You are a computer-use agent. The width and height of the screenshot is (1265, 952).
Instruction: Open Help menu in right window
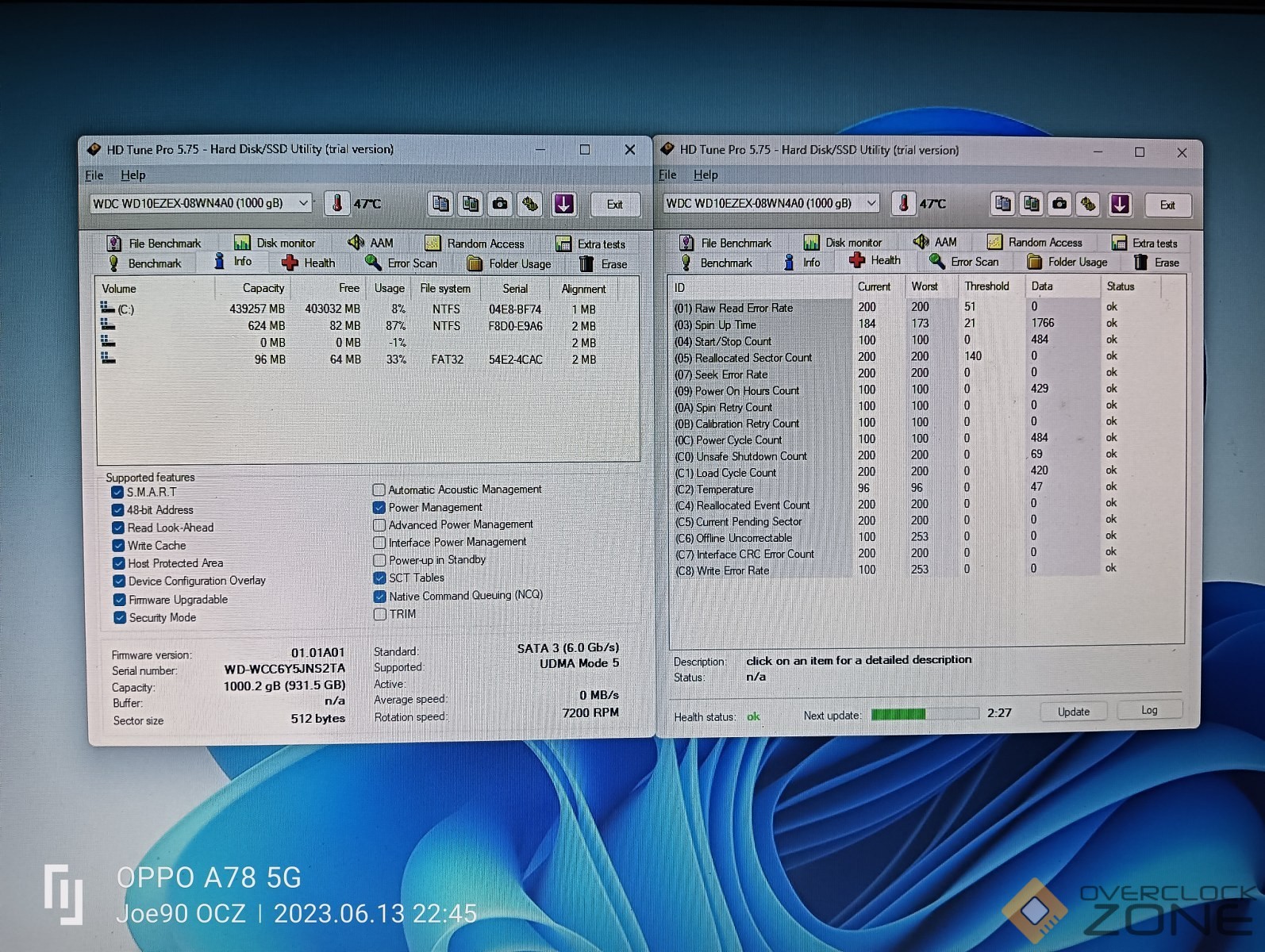coord(706,175)
